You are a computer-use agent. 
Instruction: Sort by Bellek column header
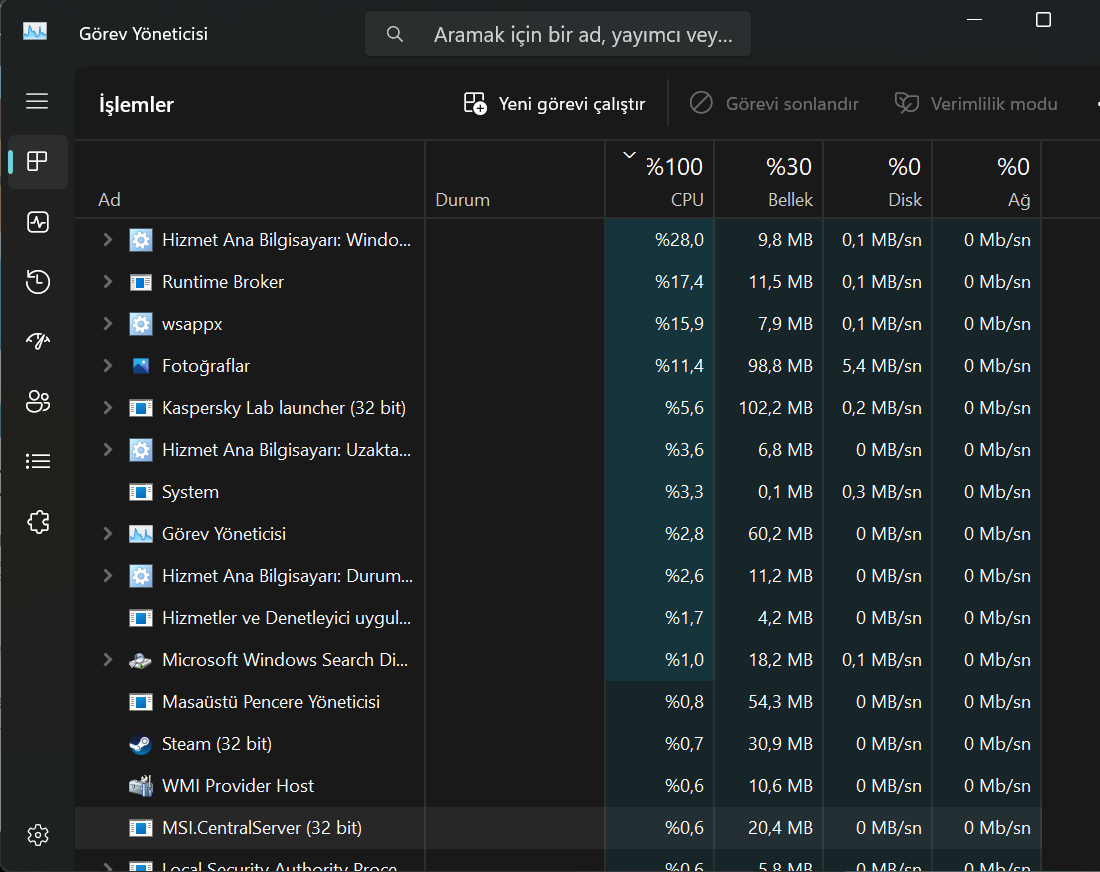[769, 180]
